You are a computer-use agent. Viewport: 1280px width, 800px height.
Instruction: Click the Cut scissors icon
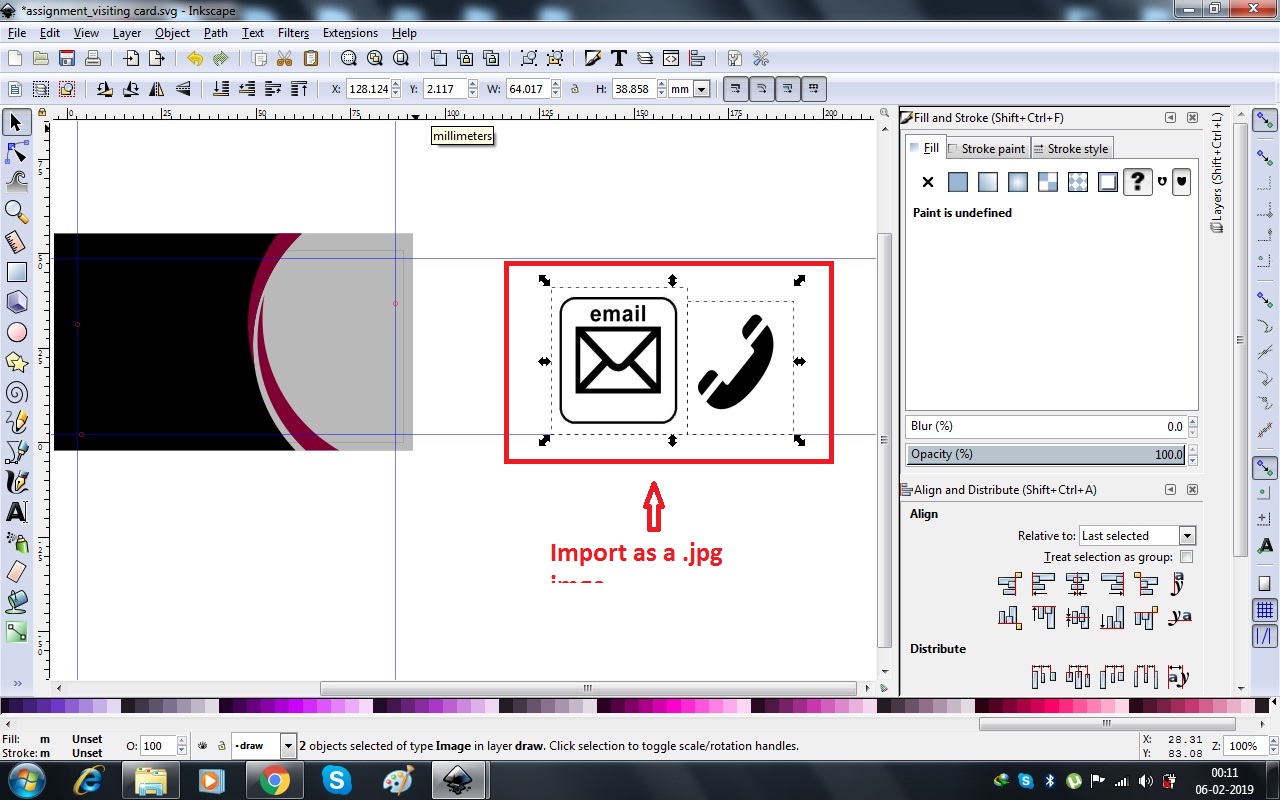point(284,58)
